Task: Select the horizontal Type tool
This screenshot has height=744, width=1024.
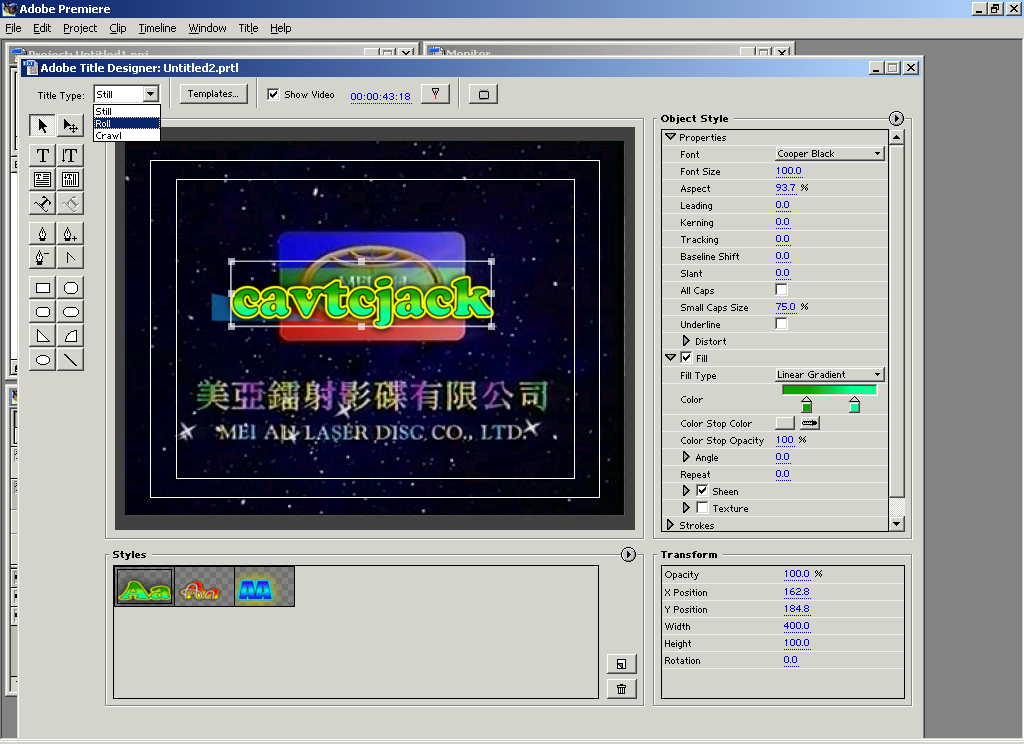Action: point(42,155)
